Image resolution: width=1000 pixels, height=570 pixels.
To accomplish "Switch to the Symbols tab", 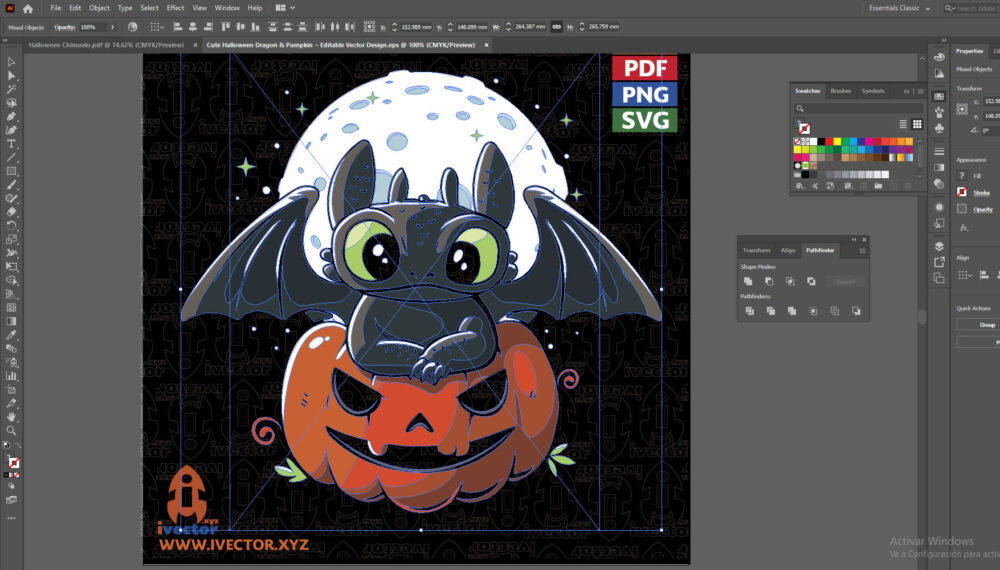I will pyautogui.click(x=872, y=91).
